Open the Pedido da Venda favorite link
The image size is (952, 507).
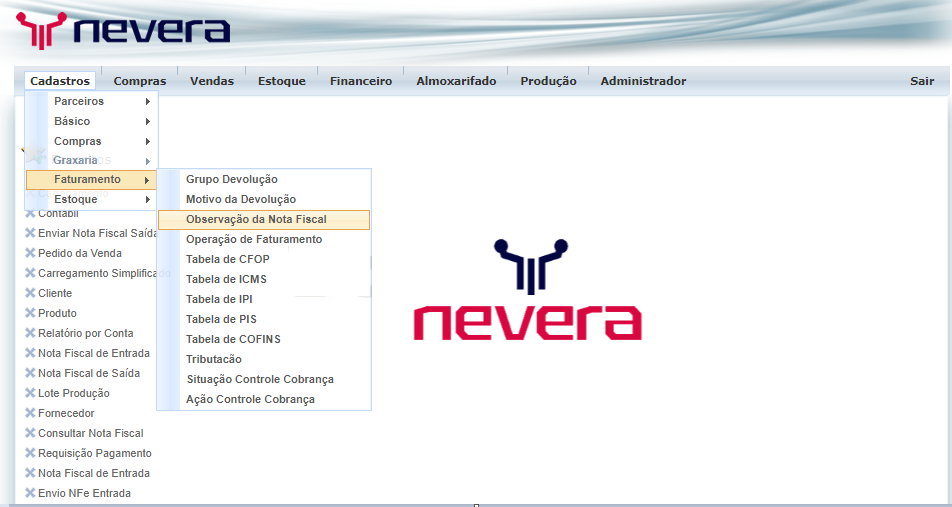pyautogui.click(x=80, y=253)
